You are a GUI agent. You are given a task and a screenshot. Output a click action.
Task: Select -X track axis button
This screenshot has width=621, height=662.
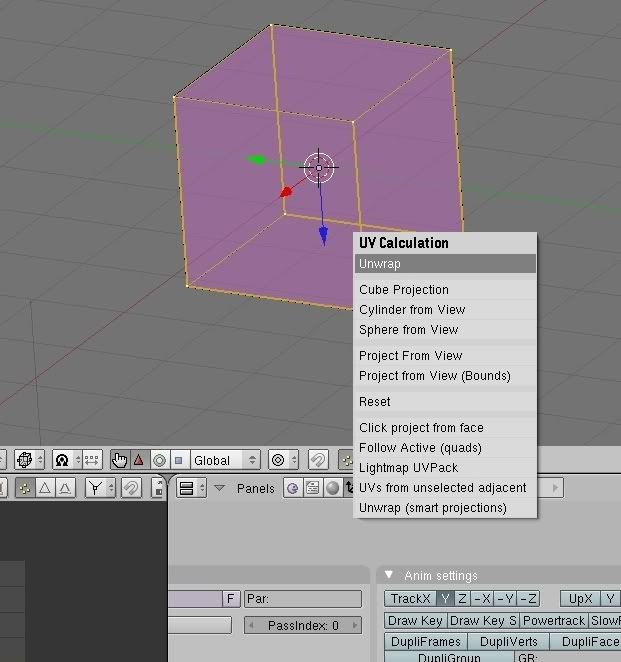482,599
